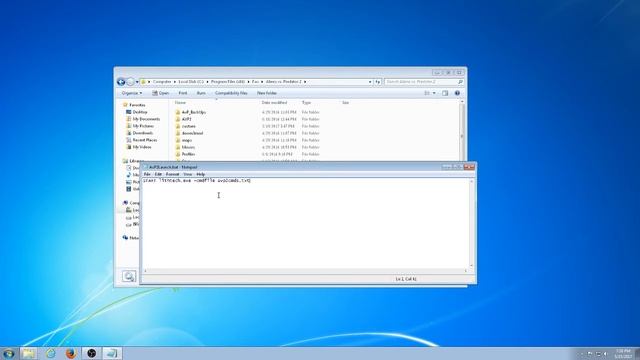Sort files by the Type column header
Viewport: 640px width, 360px height.
(306, 103)
